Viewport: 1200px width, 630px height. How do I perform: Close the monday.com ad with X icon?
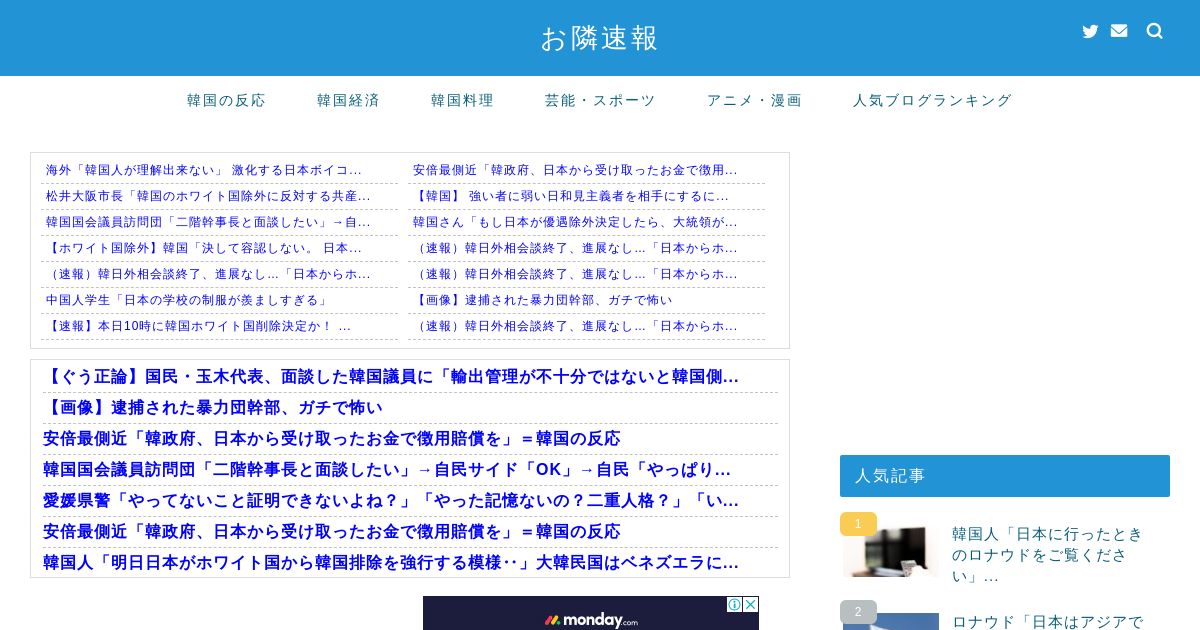(x=750, y=604)
